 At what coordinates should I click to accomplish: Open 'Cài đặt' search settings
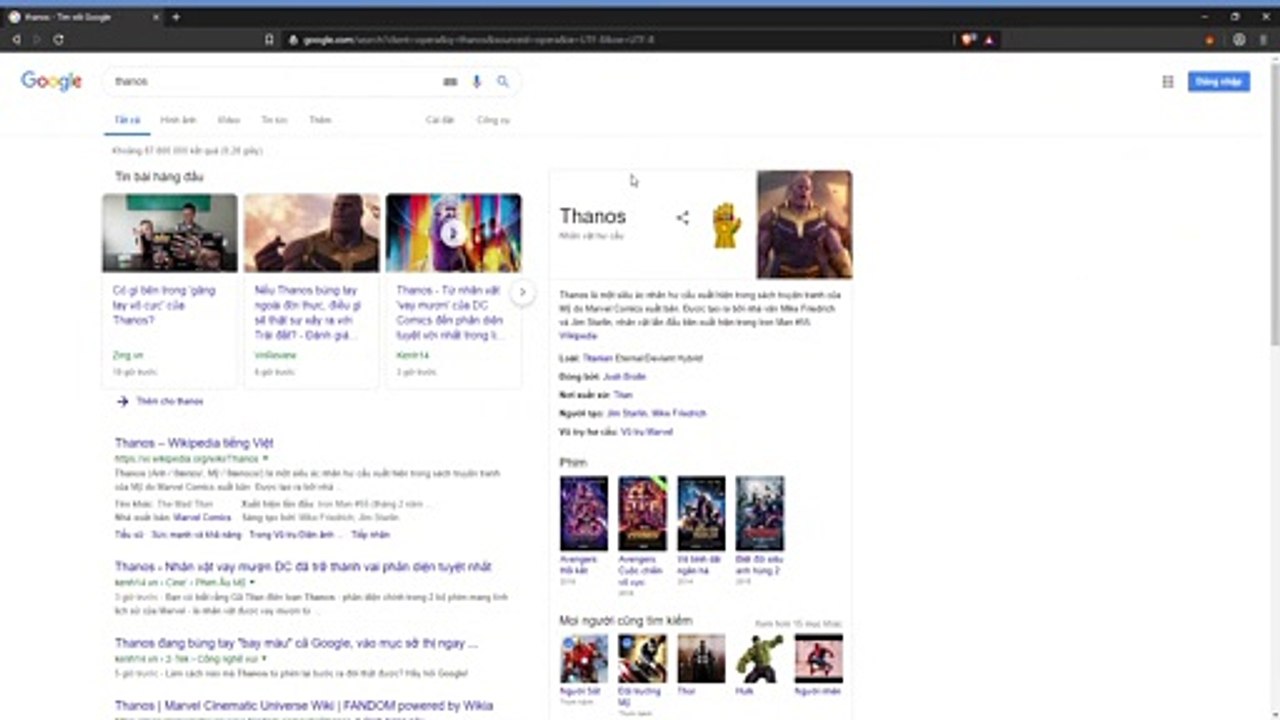440,120
